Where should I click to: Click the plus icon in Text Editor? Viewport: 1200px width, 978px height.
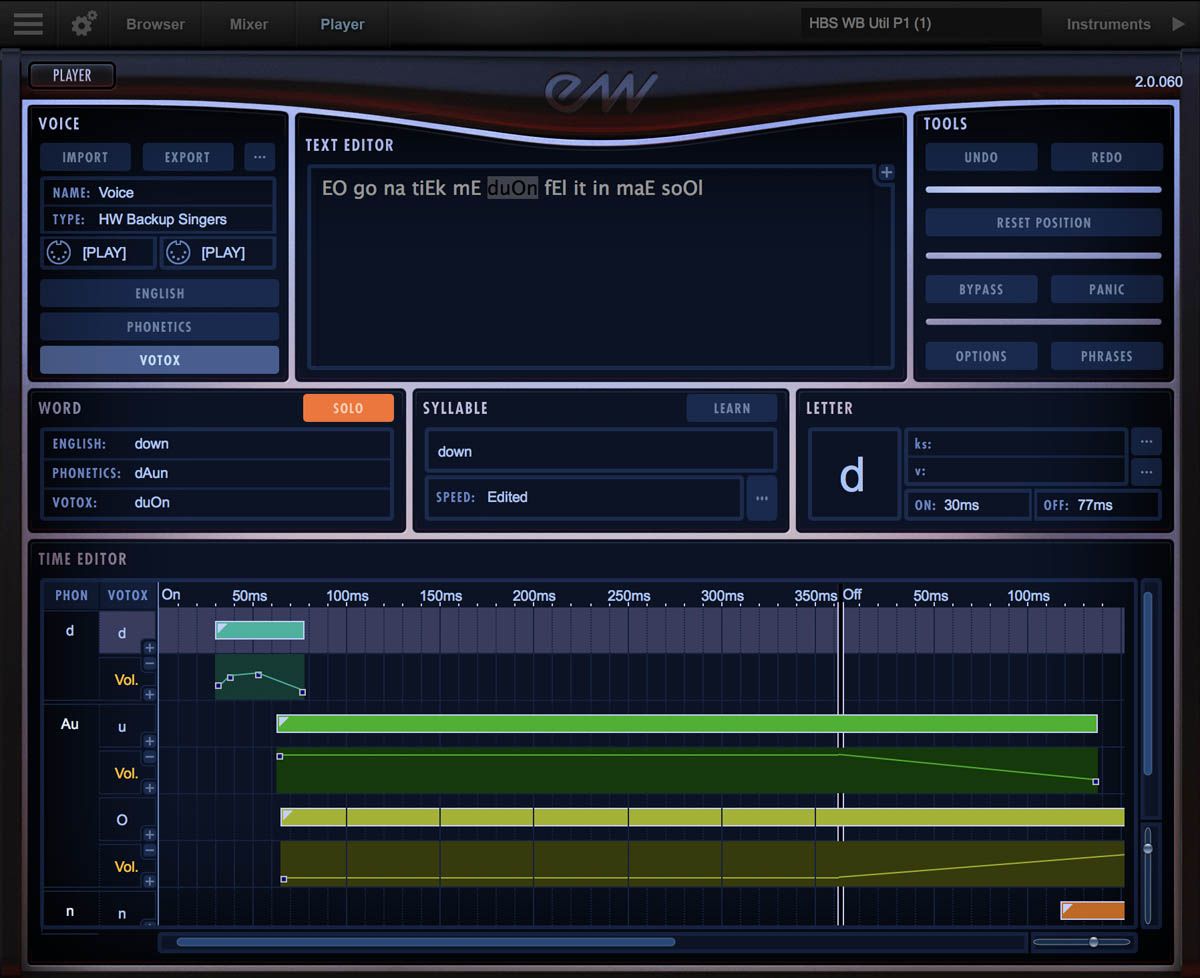click(x=886, y=173)
